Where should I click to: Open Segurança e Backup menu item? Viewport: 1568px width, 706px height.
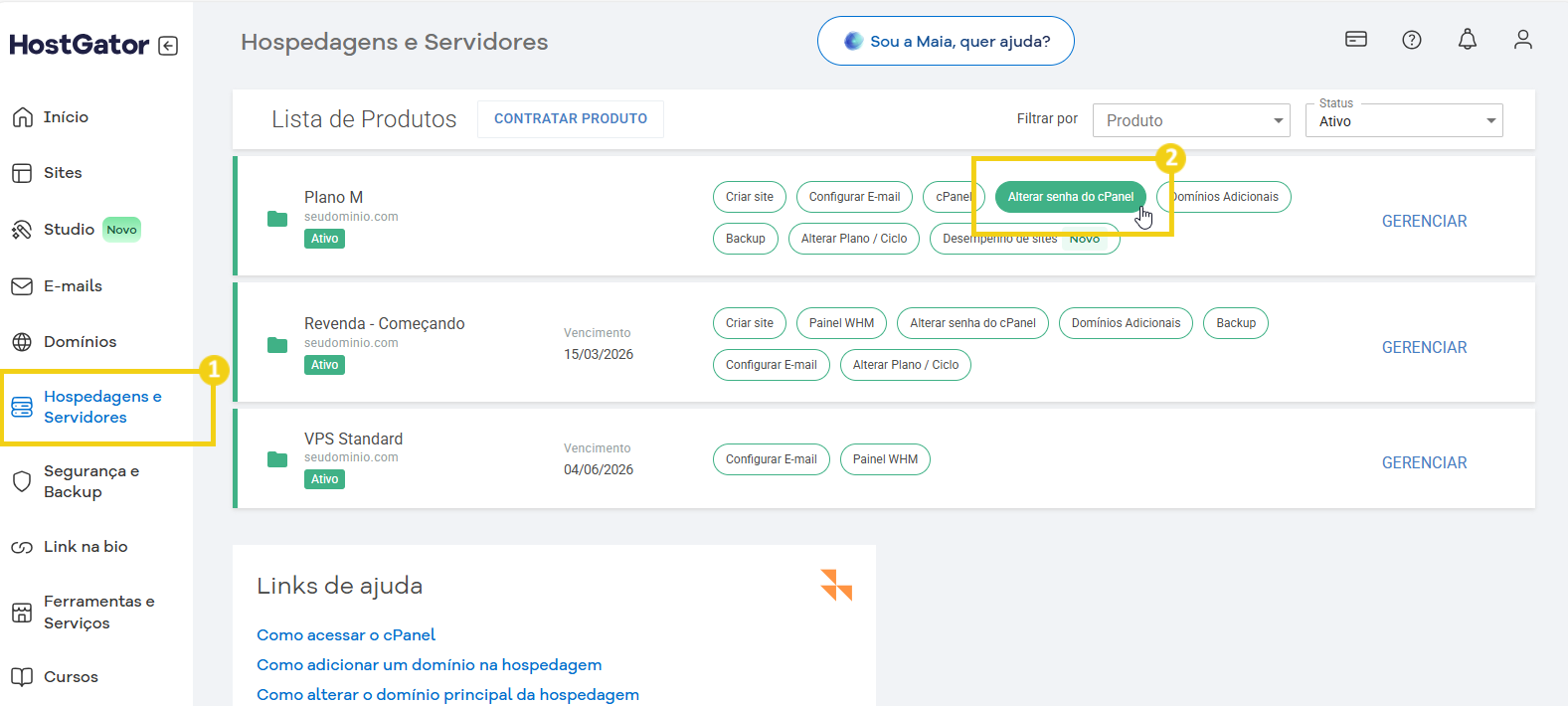91,481
